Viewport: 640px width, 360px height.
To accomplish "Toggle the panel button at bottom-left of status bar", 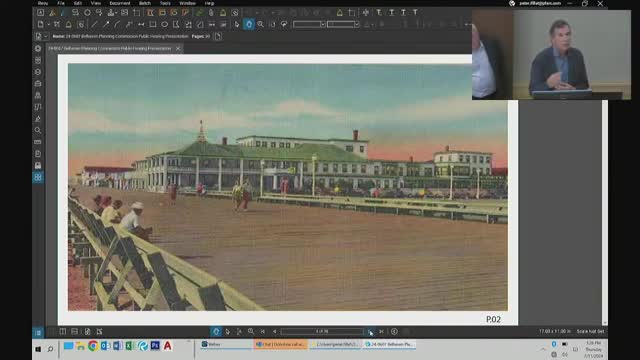I will tap(38, 332).
